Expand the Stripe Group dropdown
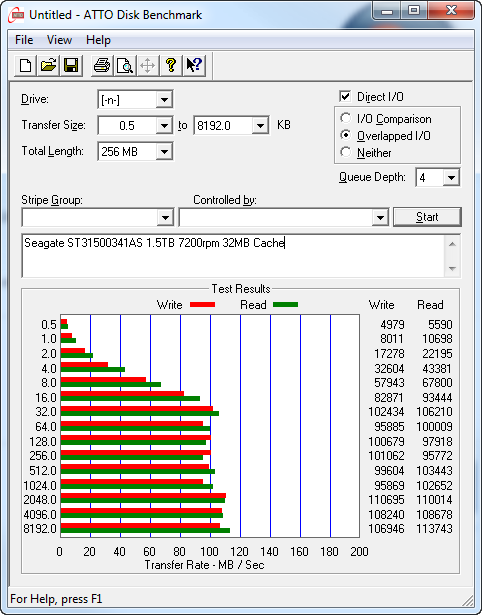This screenshot has width=482, height=615. pyautogui.click(x=165, y=217)
